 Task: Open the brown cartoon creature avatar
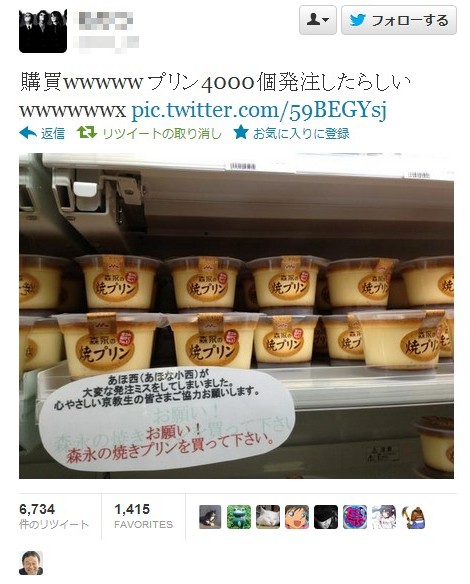click(x=413, y=517)
